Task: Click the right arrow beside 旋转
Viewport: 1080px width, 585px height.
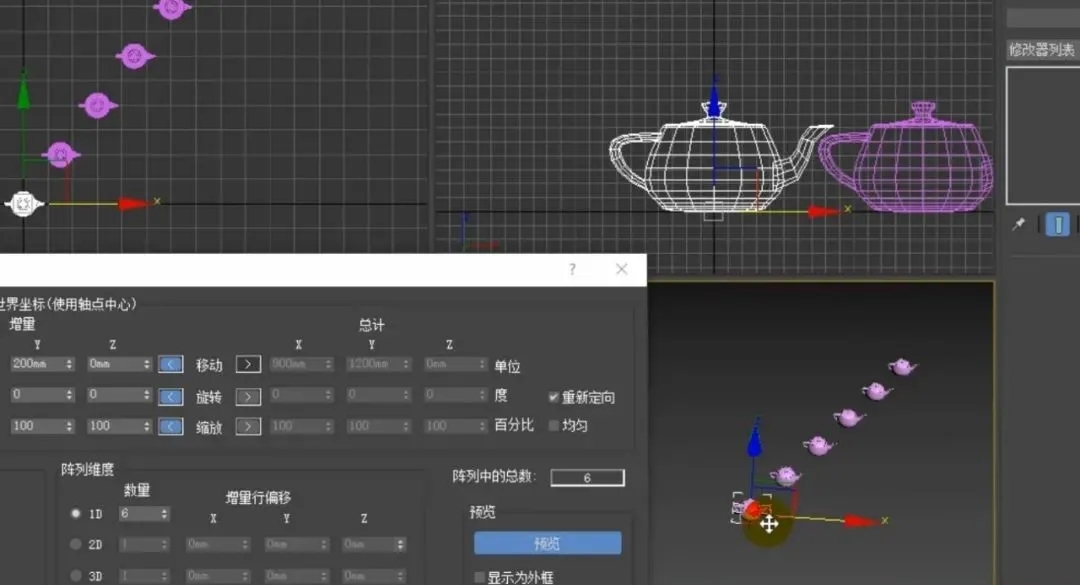Action: click(248, 396)
